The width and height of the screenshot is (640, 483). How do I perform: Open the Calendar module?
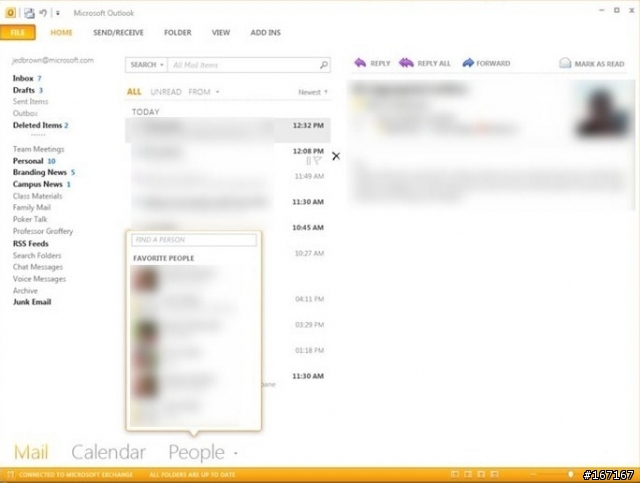[x=108, y=452]
